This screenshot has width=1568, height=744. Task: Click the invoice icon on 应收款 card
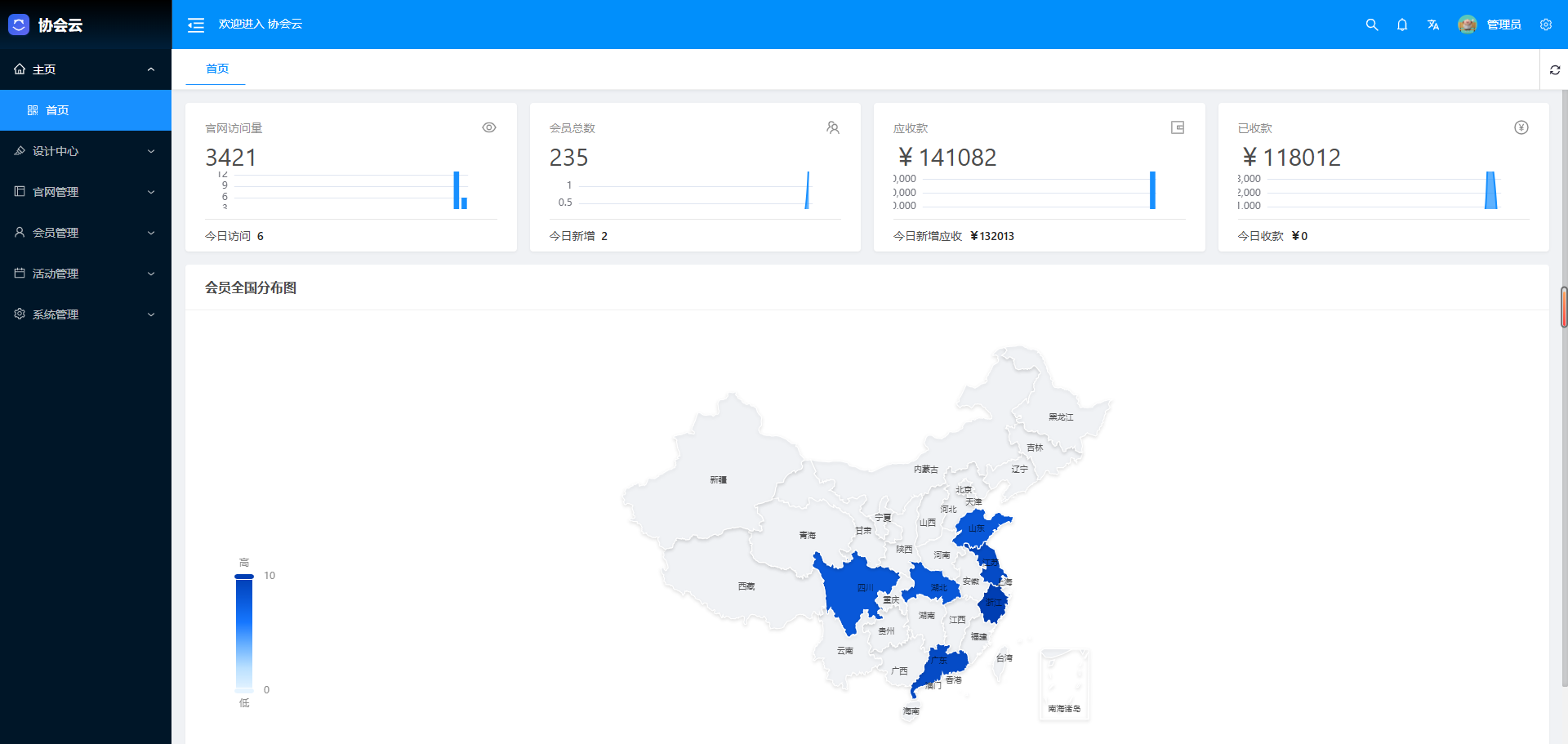point(1178,127)
